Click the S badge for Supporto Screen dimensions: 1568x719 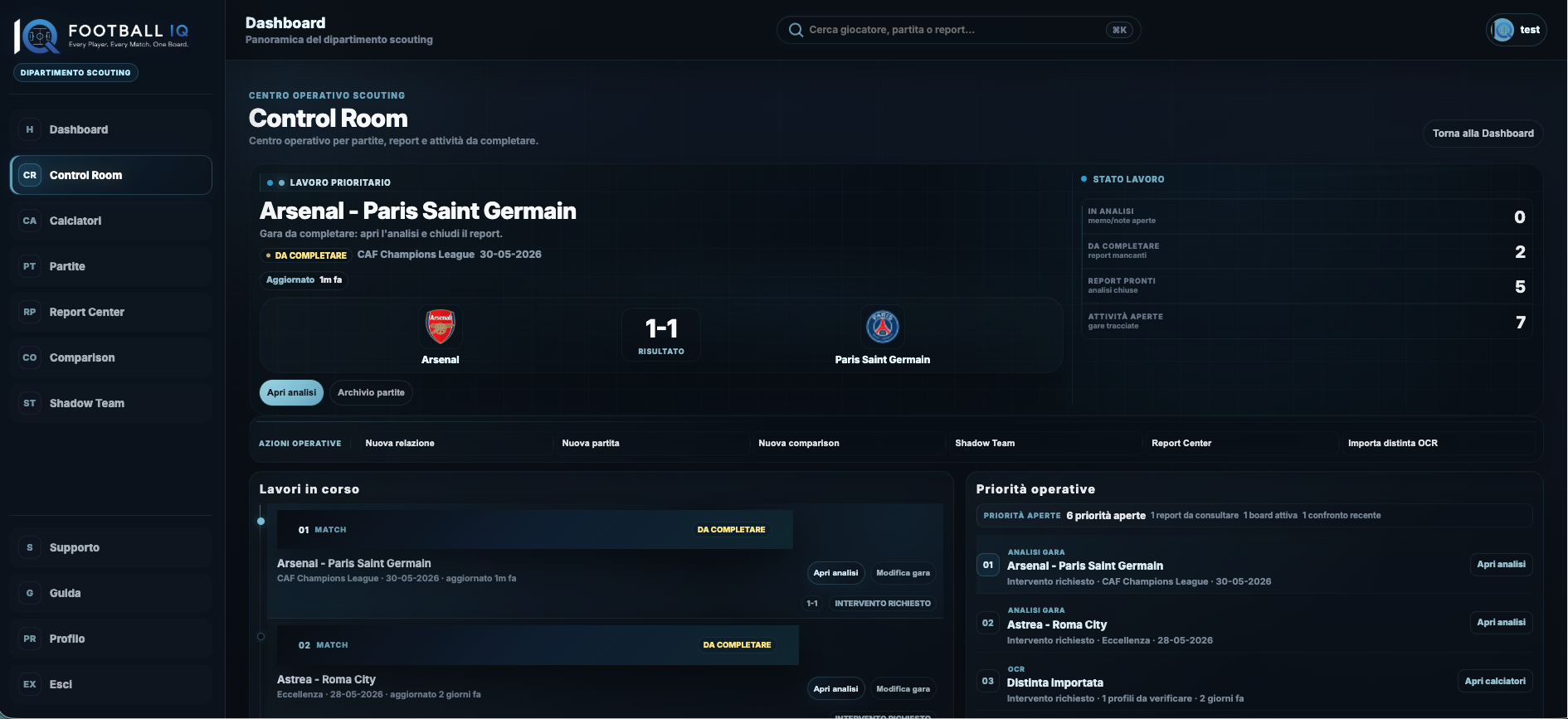point(30,547)
